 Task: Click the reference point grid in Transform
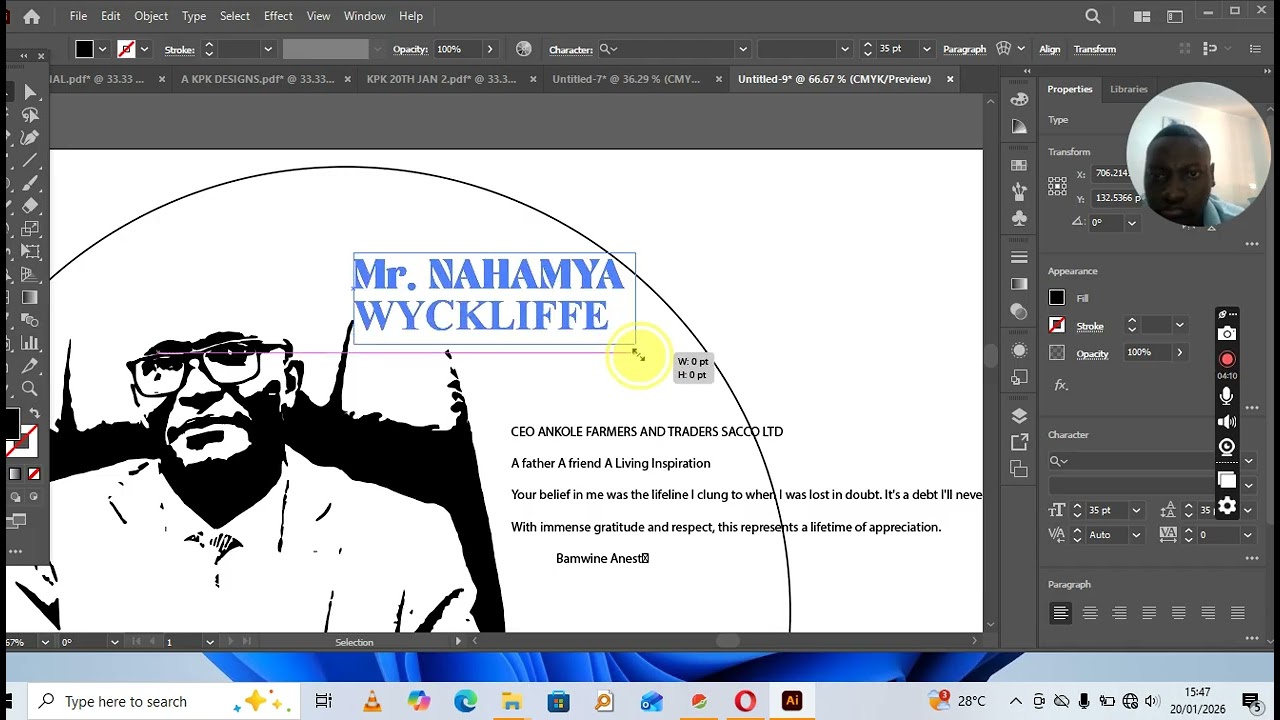[x=1057, y=186]
